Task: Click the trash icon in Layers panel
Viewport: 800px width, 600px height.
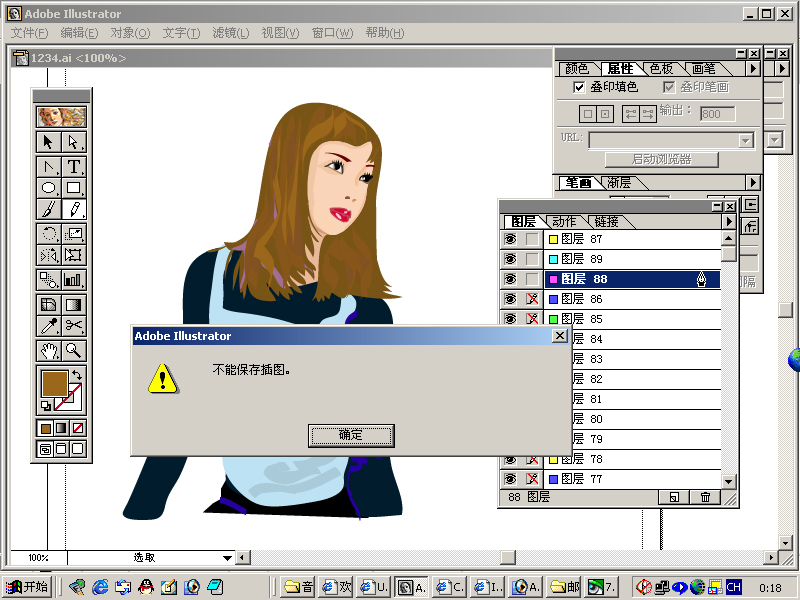Action: (705, 497)
